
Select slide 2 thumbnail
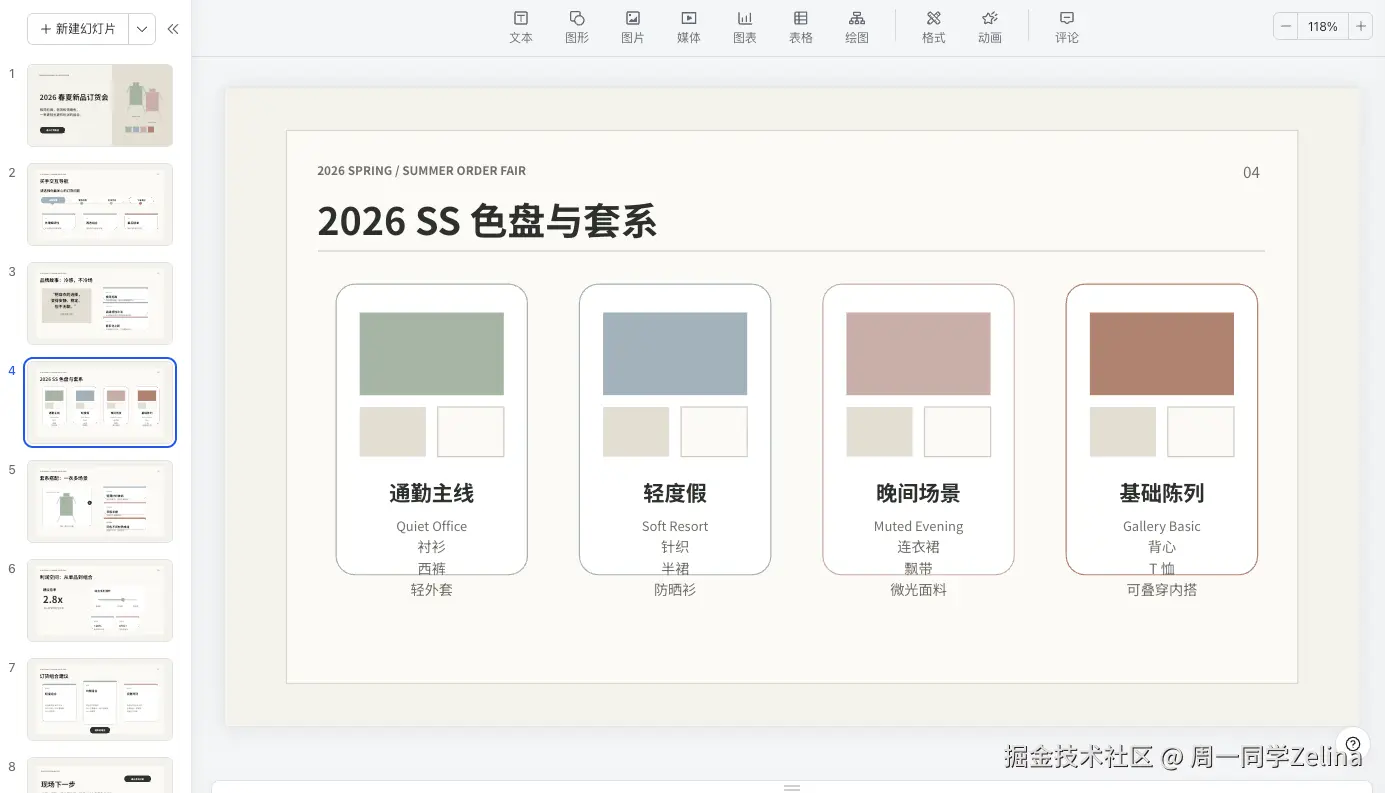pyautogui.click(x=100, y=204)
